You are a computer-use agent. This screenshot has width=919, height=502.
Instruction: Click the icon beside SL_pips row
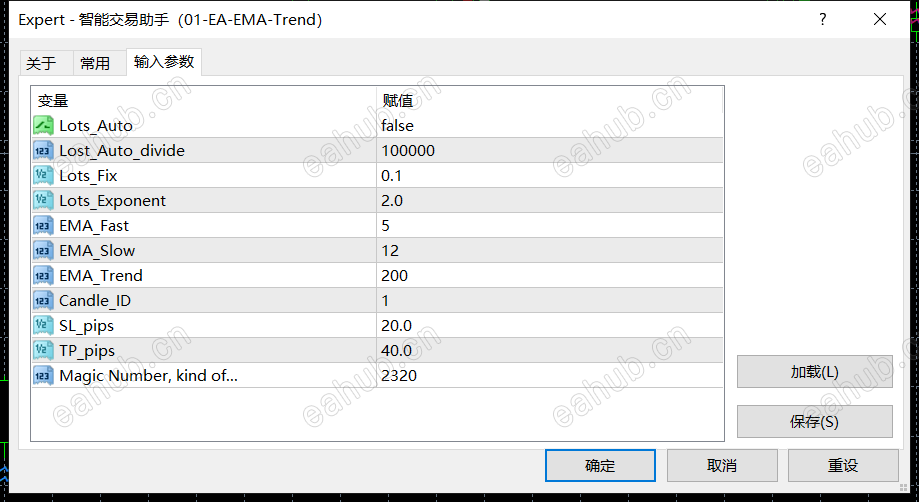tap(43, 326)
